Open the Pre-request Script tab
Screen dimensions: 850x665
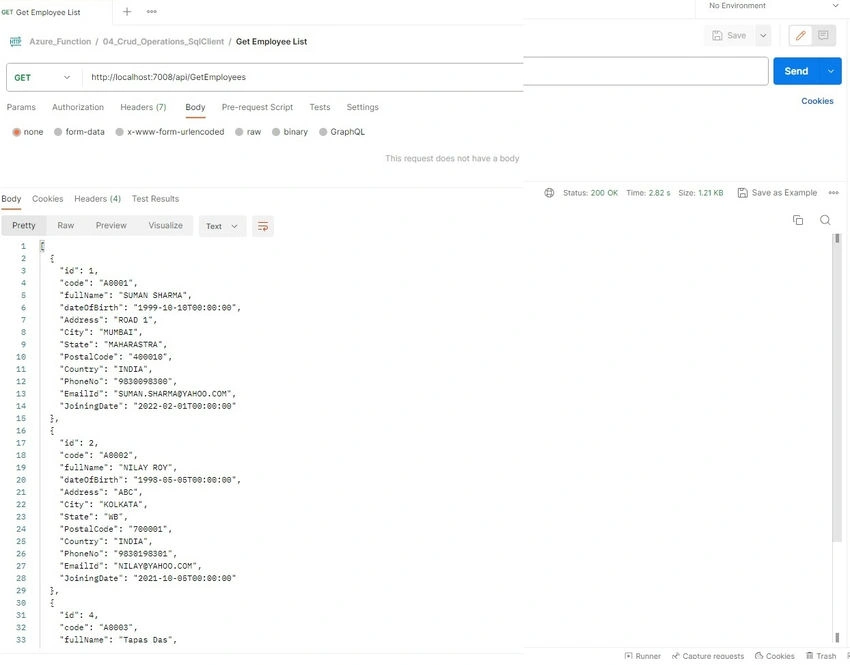pyautogui.click(x=257, y=107)
